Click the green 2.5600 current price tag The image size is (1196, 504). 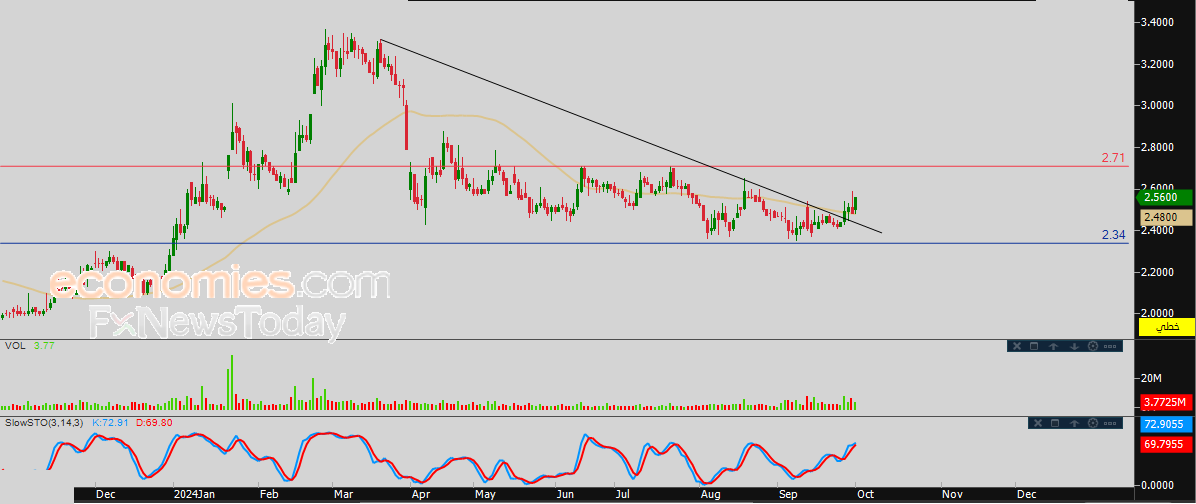click(x=1165, y=197)
